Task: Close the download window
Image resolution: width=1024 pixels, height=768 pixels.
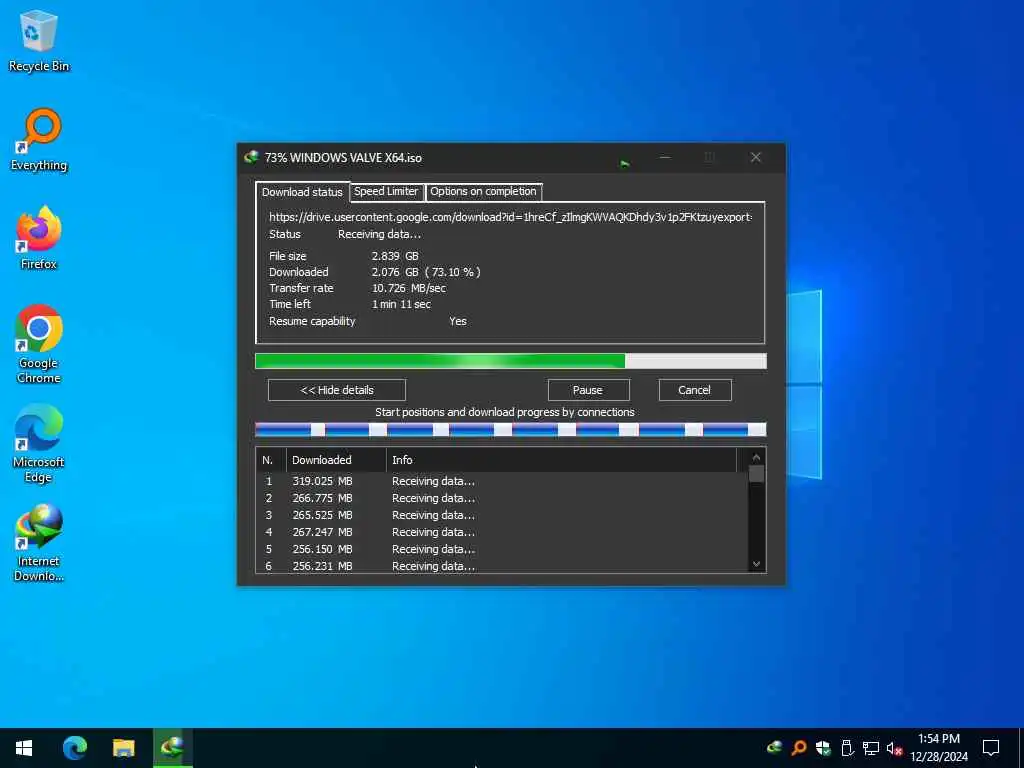Action: click(756, 157)
